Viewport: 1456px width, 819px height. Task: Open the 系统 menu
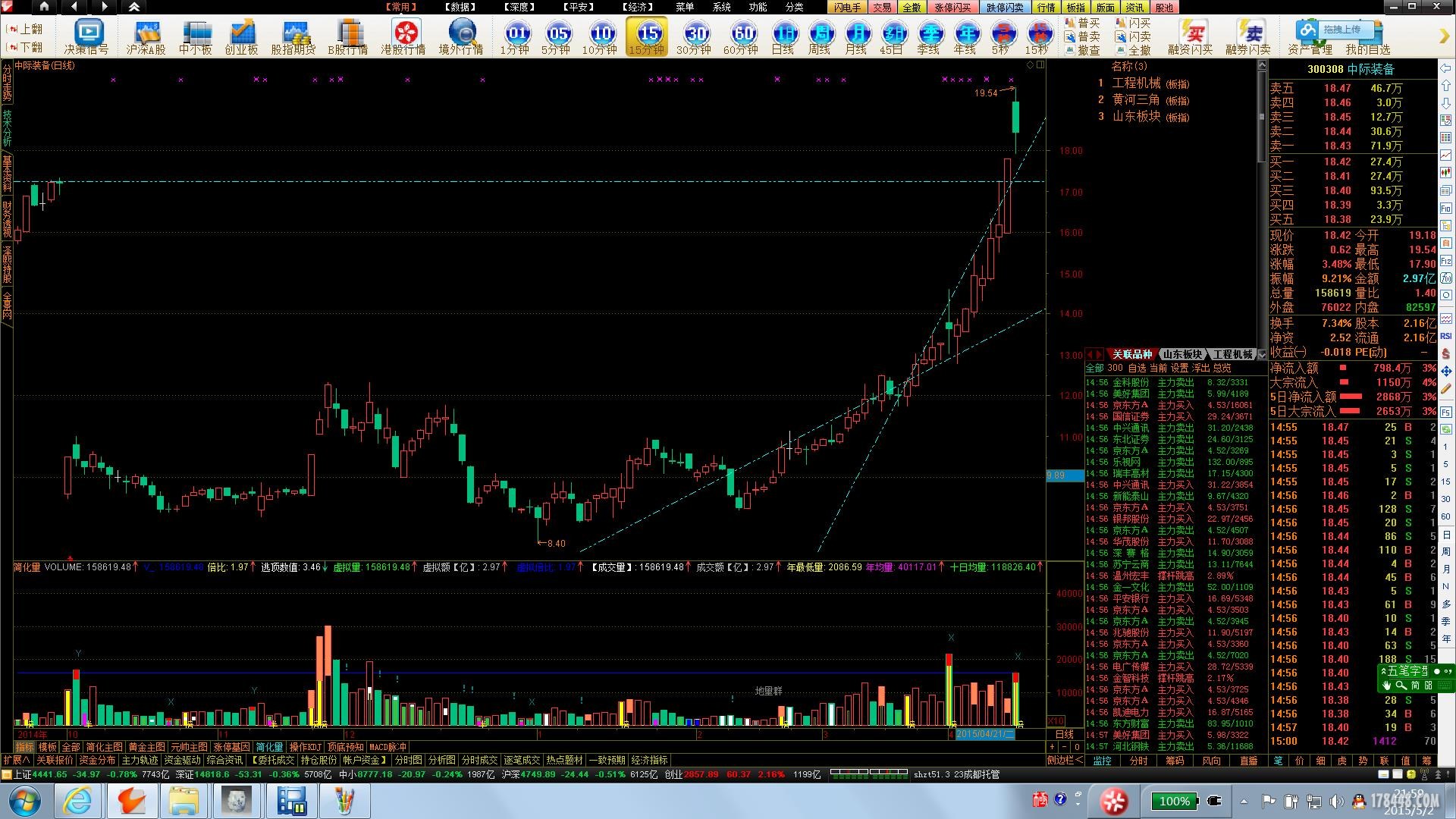coord(721,7)
